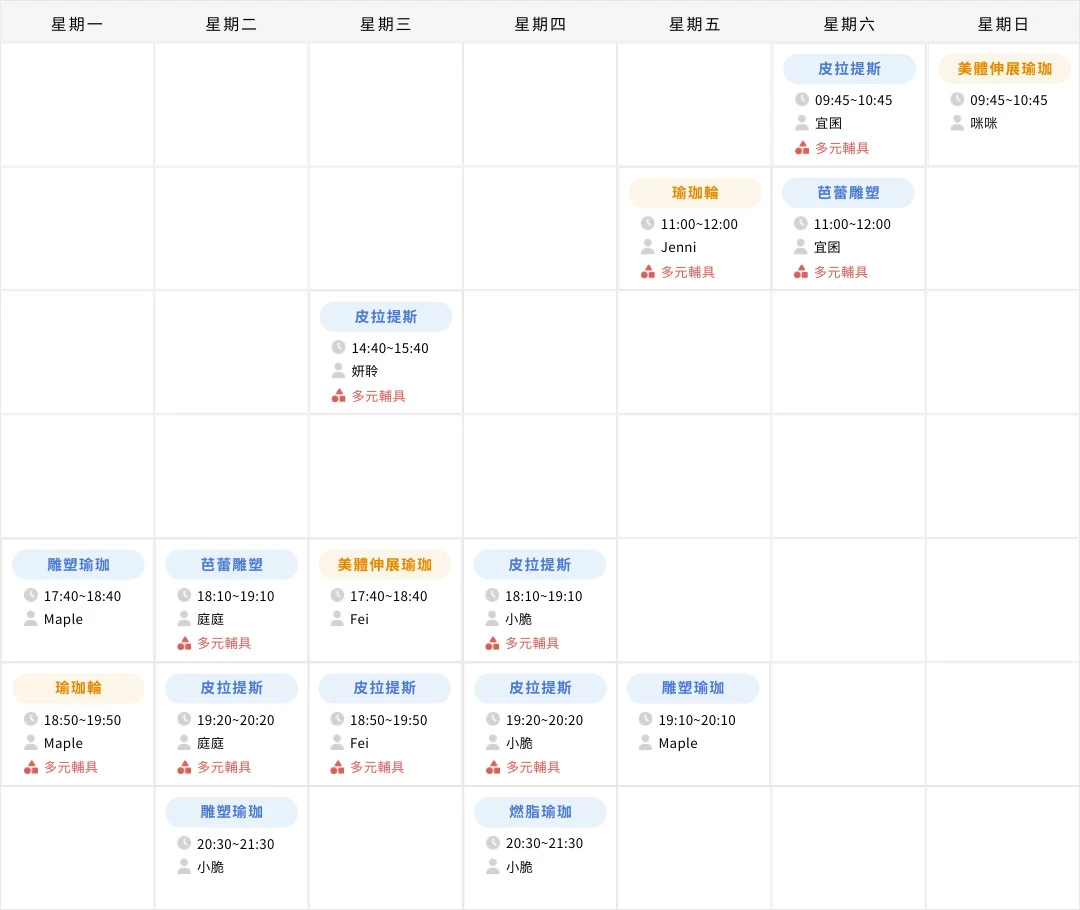1080x910 pixels.
Task: Click the clock icon on Saturday's 皮拉提斯 class
Action: (803, 100)
